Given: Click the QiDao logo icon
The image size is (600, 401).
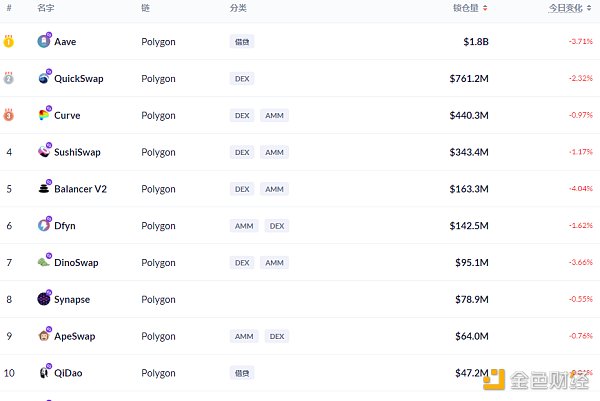Looking at the screenshot, I should pyautogui.click(x=44, y=373).
